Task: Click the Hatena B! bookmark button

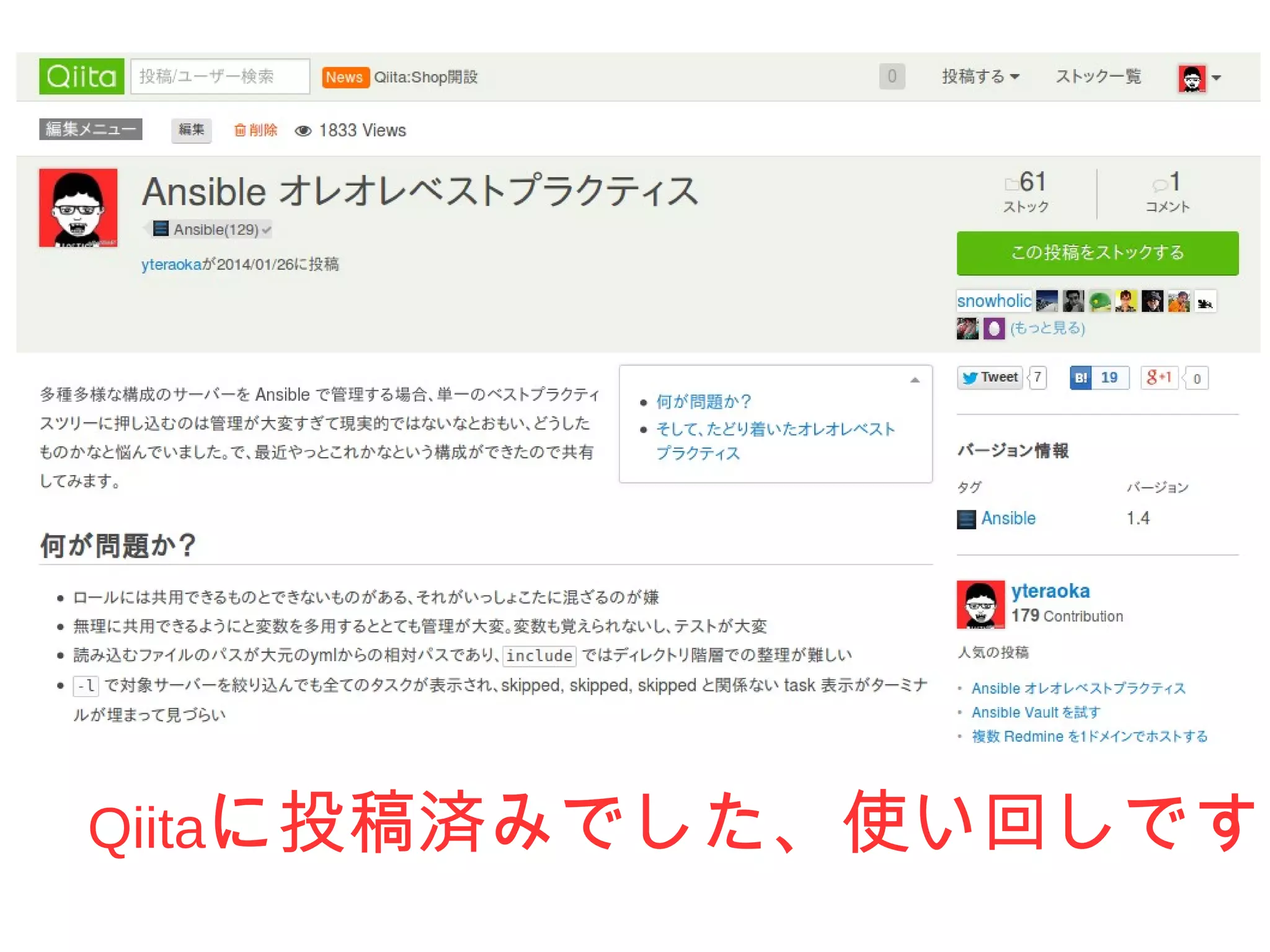Action: (x=1081, y=378)
